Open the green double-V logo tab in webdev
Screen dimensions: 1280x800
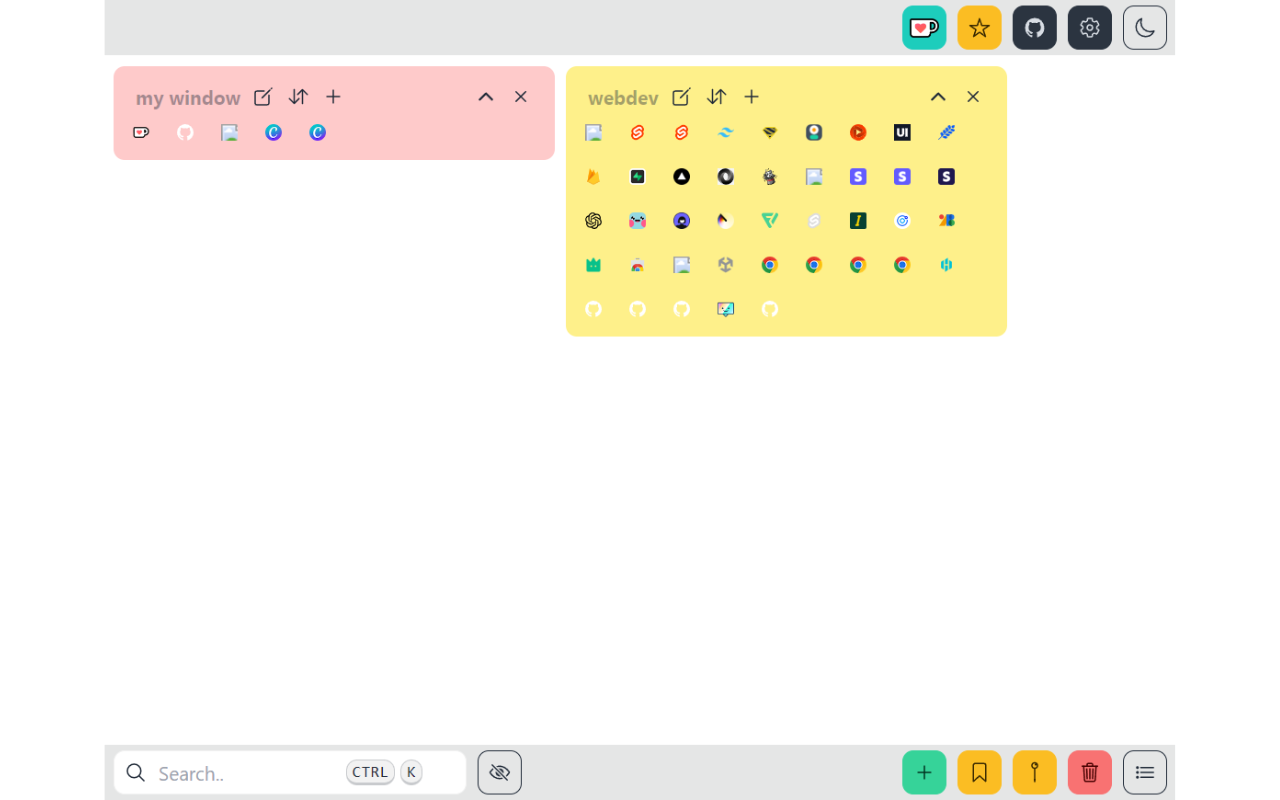pyautogui.click(x=770, y=220)
